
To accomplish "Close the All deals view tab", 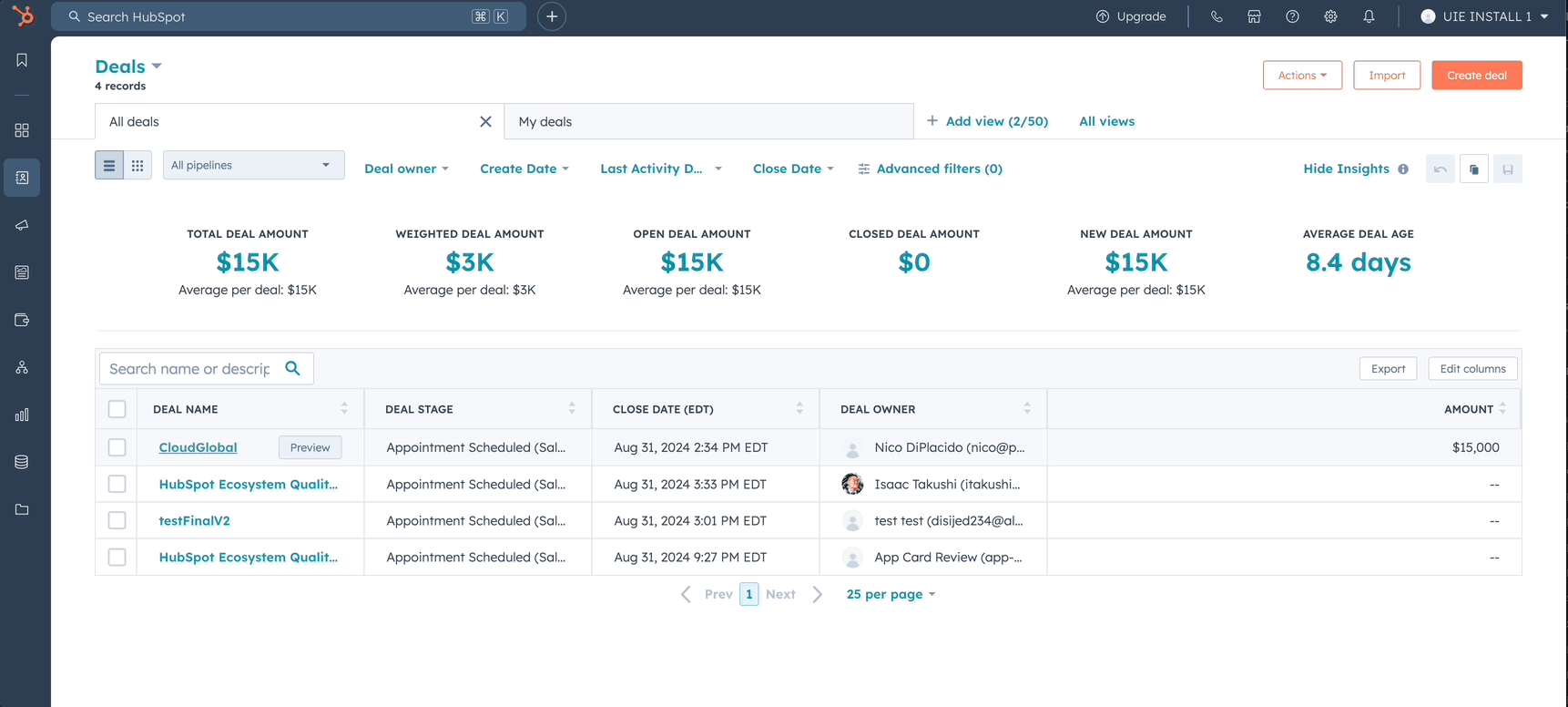I will pyautogui.click(x=485, y=121).
